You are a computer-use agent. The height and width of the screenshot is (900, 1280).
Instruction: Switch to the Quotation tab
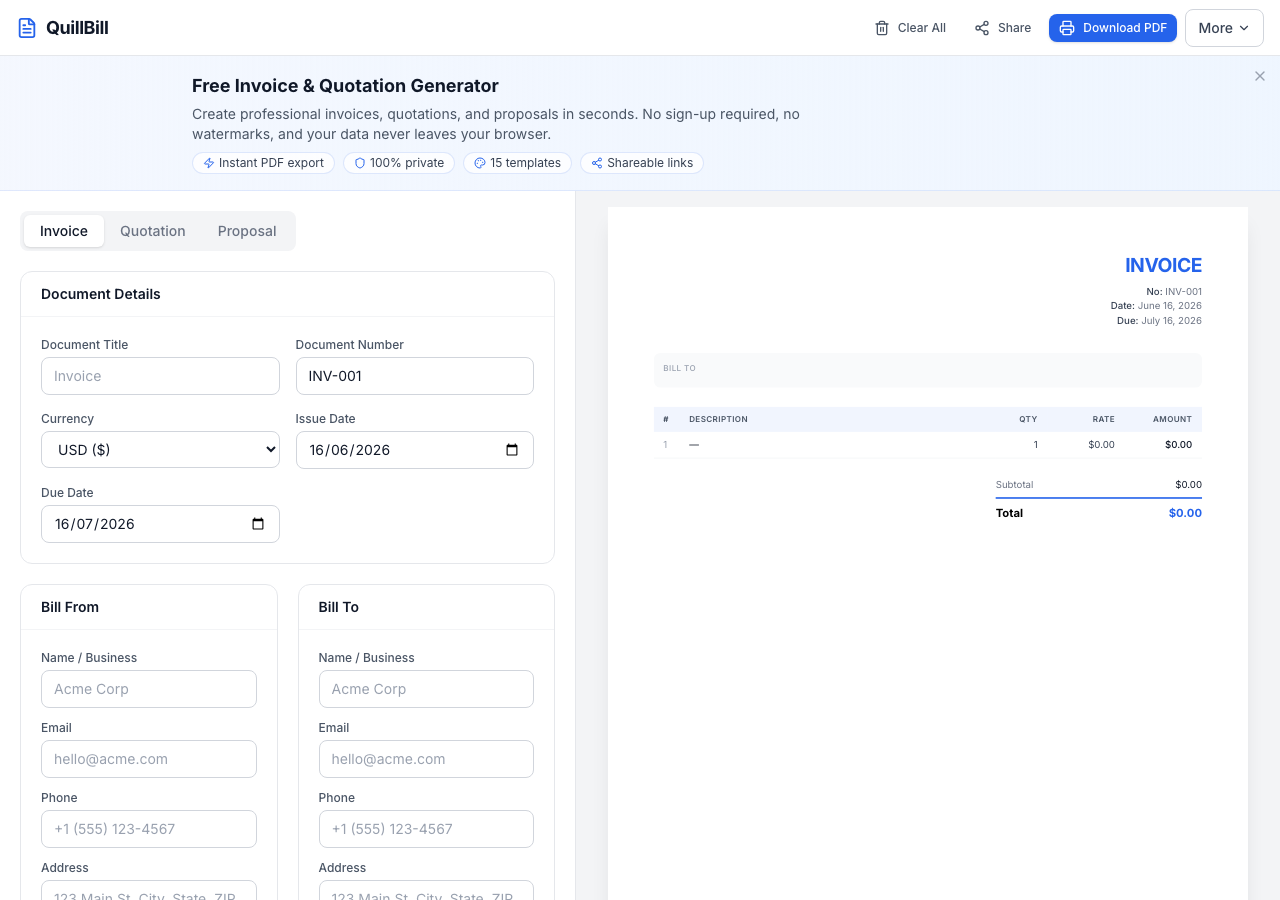point(153,231)
